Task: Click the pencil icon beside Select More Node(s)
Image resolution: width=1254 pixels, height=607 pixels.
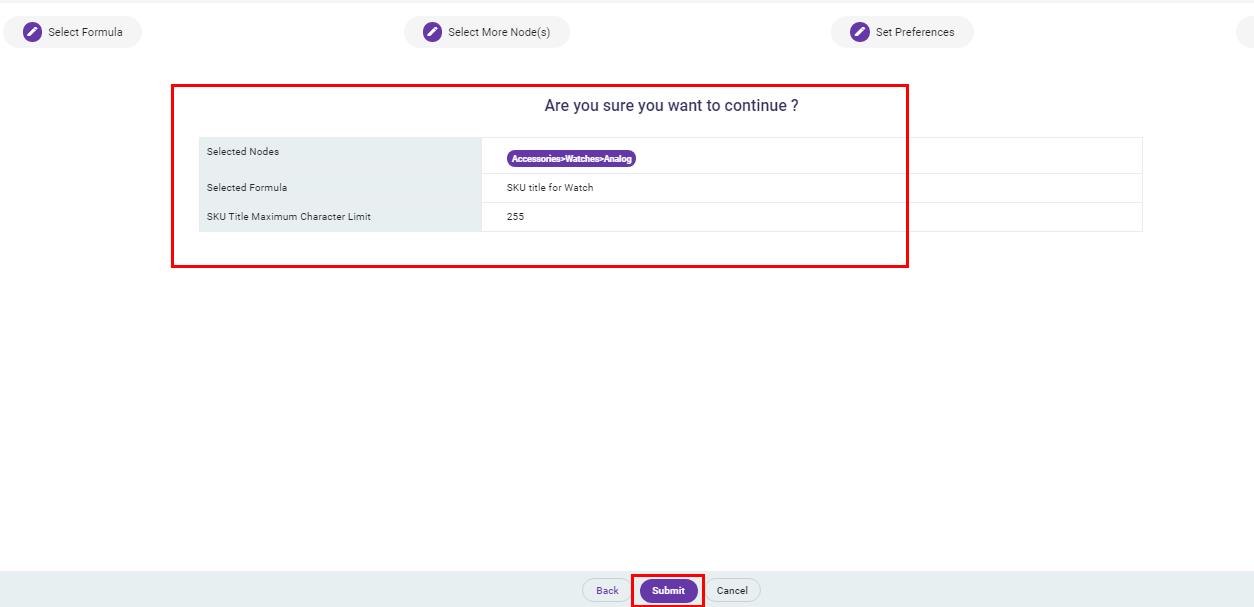Action: [432, 32]
